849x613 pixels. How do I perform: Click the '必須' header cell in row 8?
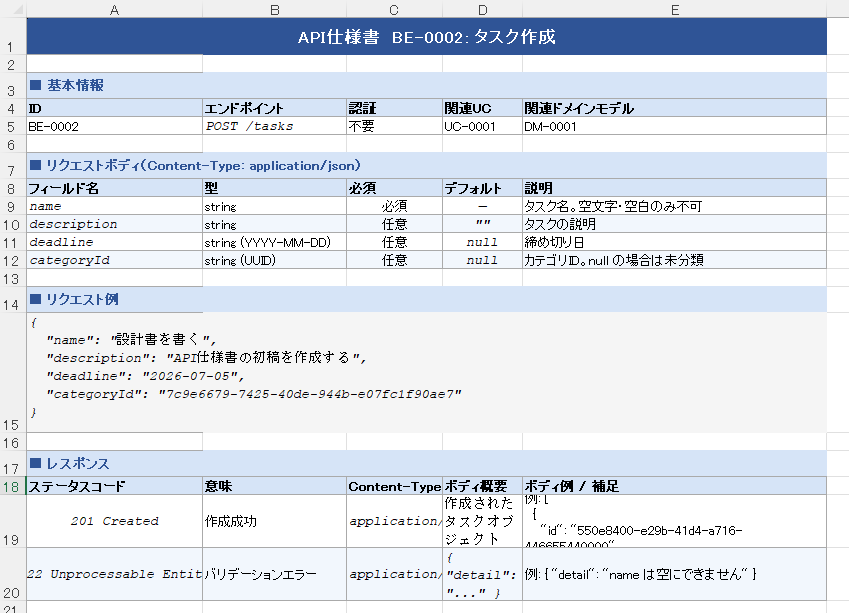coord(394,188)
